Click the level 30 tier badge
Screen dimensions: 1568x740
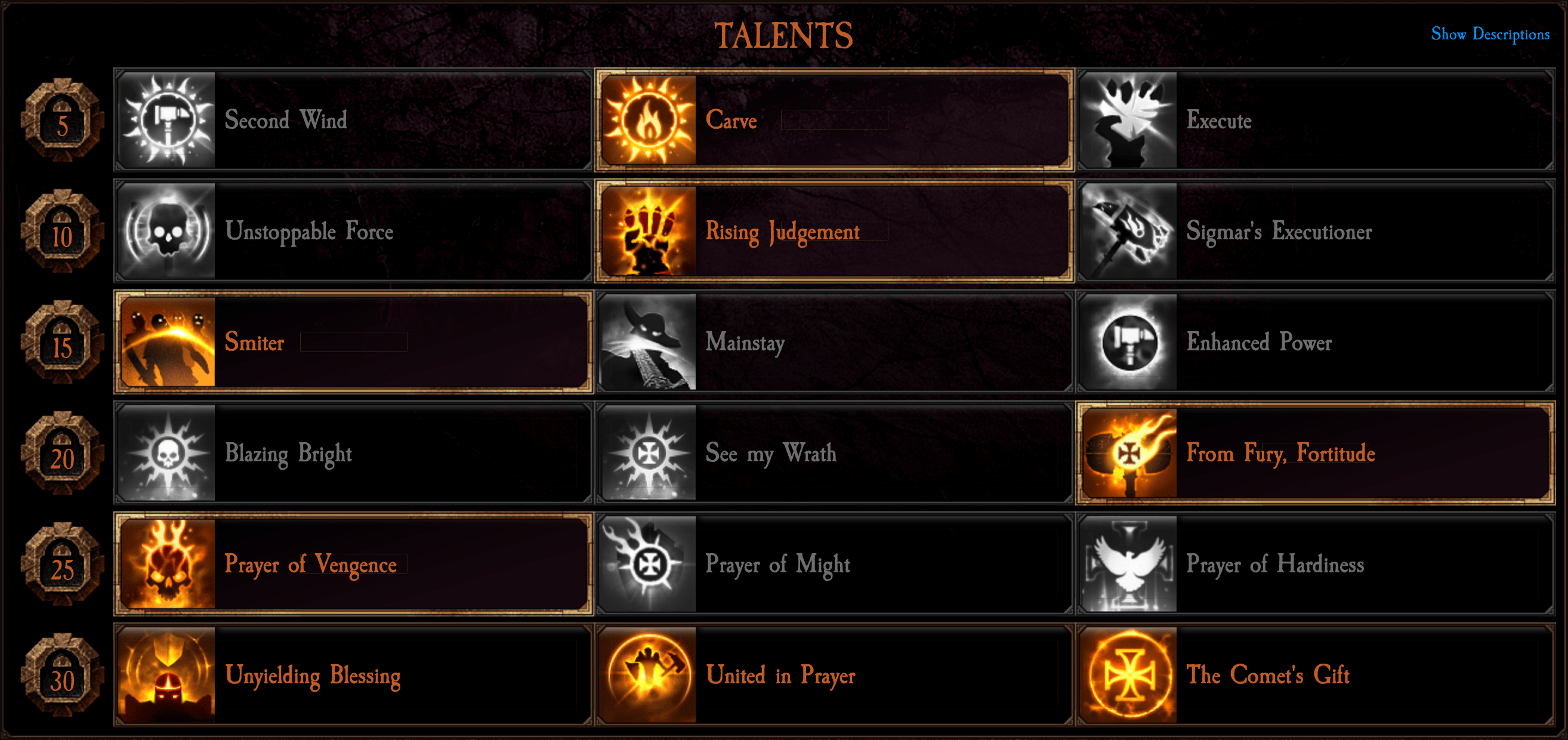click(x=62, y=675)
